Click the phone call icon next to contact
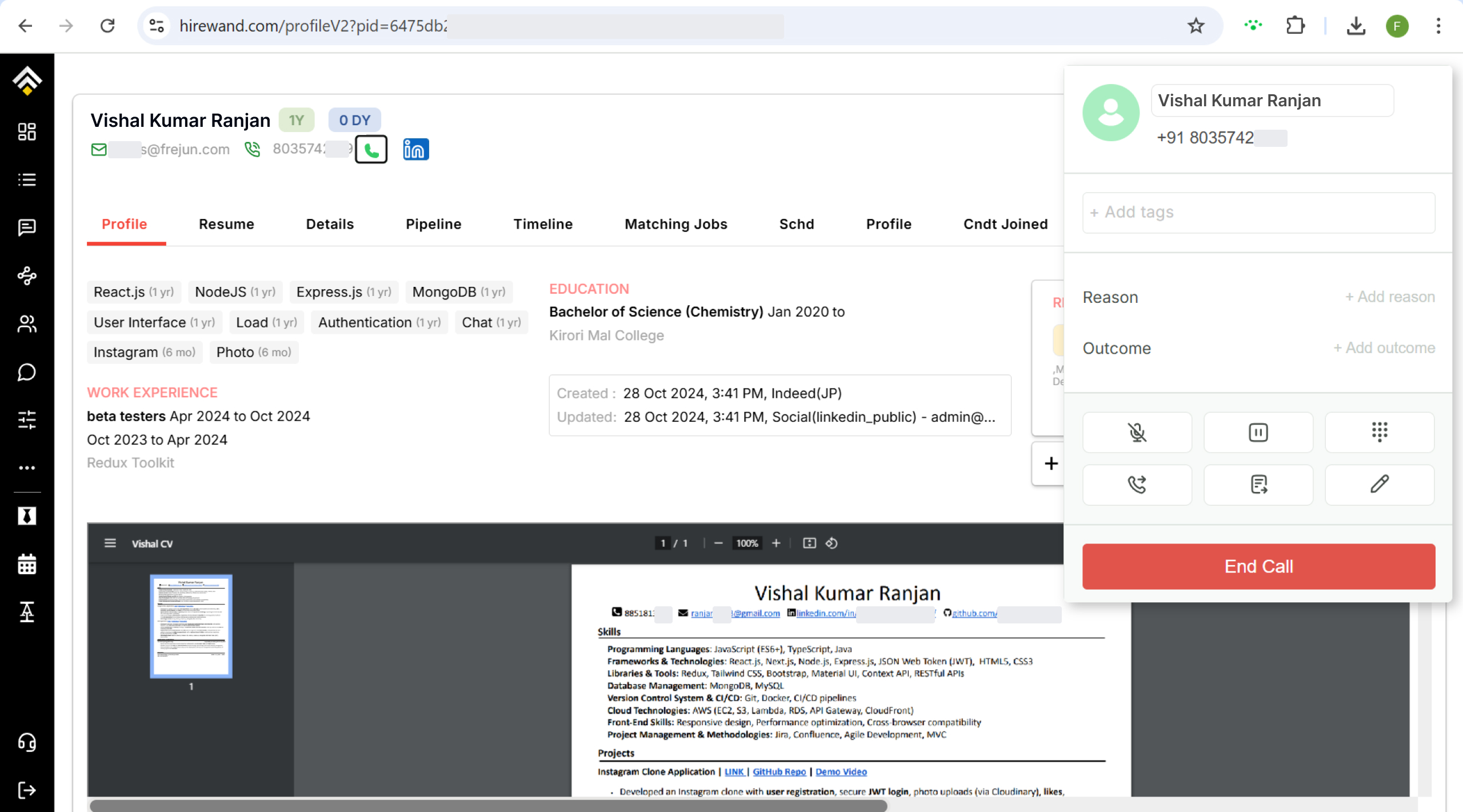The image size is (1463, 812). click(x=371, y=150)
